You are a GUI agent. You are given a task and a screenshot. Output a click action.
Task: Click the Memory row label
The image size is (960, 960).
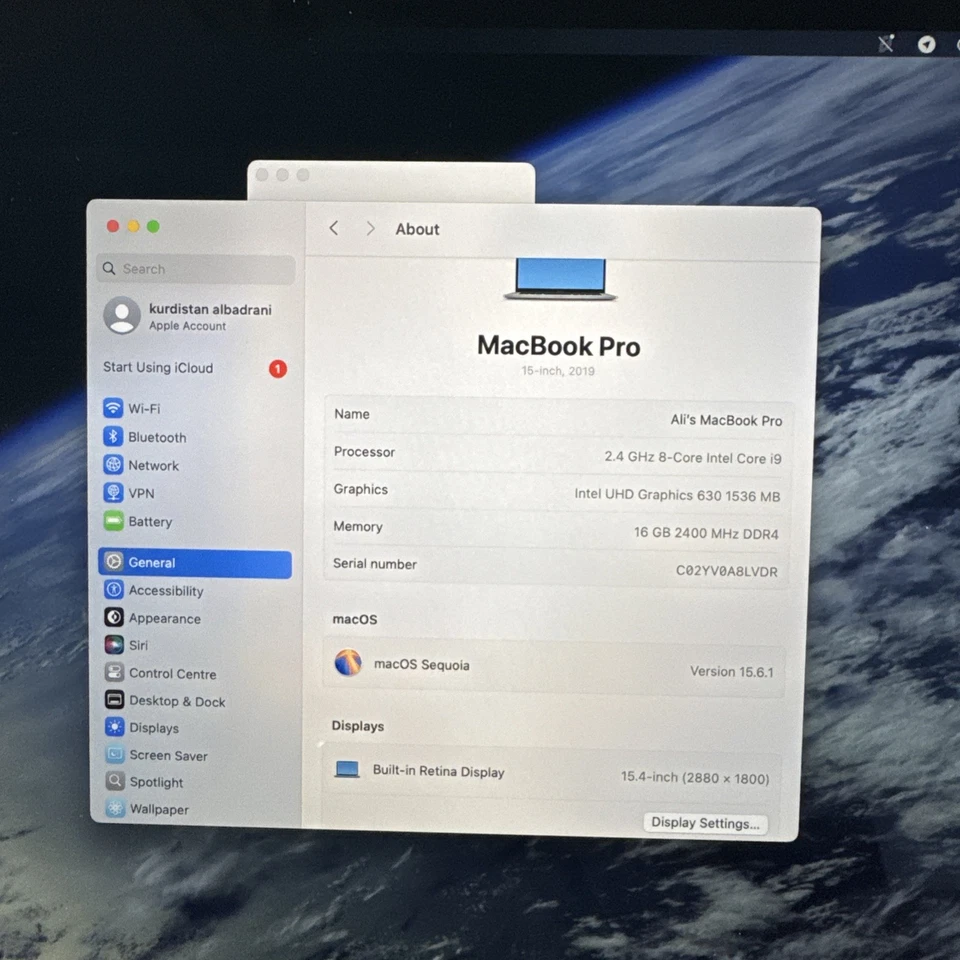[x=358, y=527]
